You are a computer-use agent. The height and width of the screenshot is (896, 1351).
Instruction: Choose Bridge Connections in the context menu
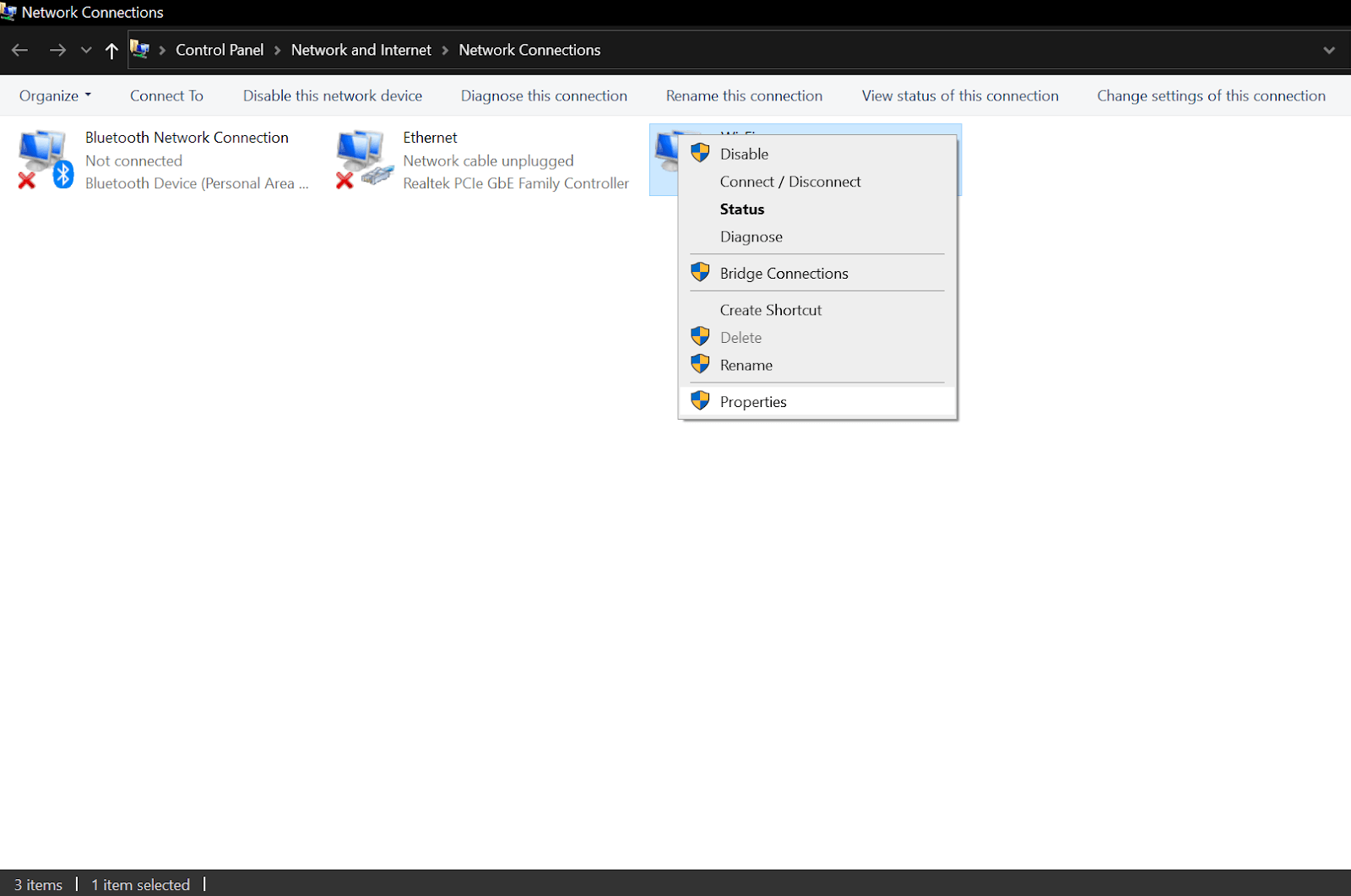tap(784, 273)
